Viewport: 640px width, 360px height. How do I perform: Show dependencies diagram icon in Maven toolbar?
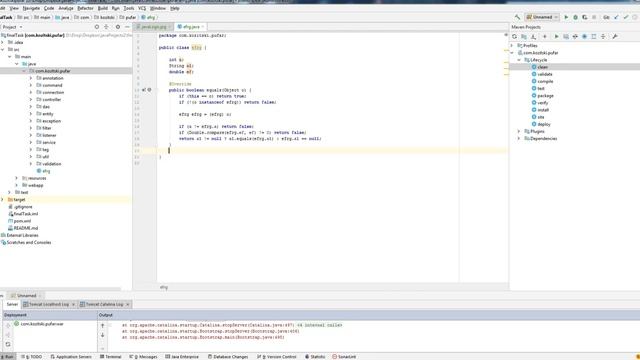coord(593,37)
